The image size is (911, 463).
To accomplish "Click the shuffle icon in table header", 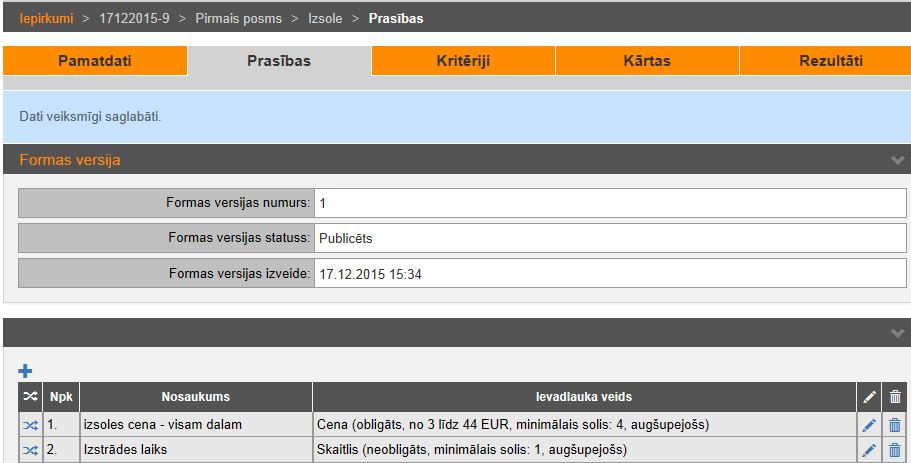I will [x=30, y=397].
